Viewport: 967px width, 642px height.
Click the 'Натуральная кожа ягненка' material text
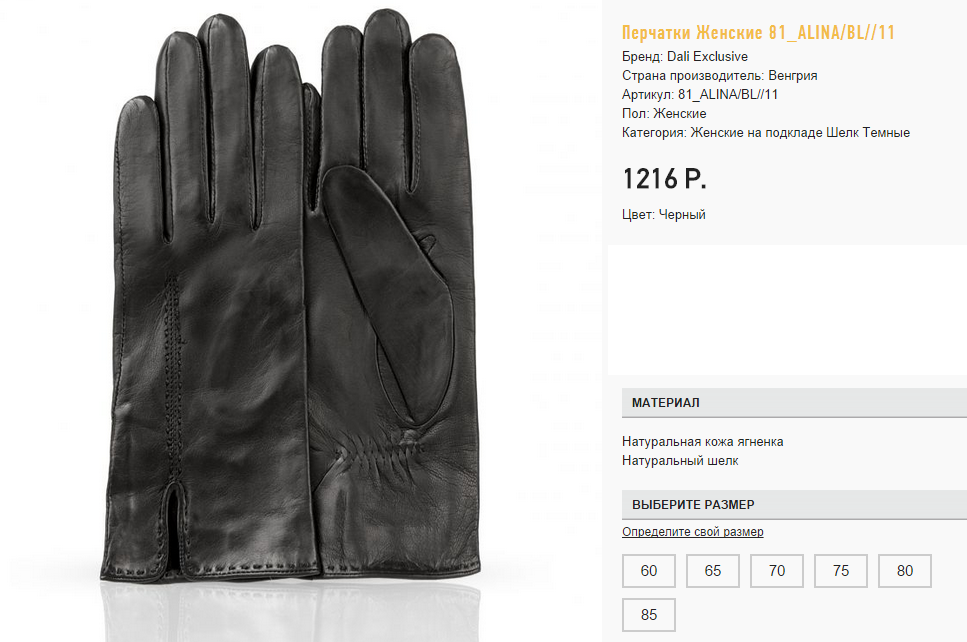(702, 441)
